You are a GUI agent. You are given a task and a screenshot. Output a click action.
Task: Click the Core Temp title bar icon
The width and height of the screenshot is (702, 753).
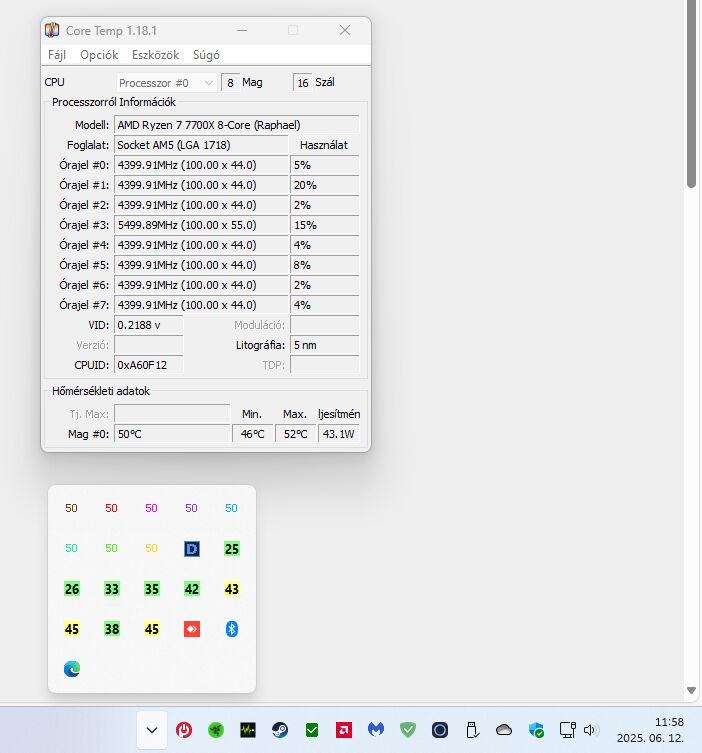pyautogui.click(x=52, y=30)
